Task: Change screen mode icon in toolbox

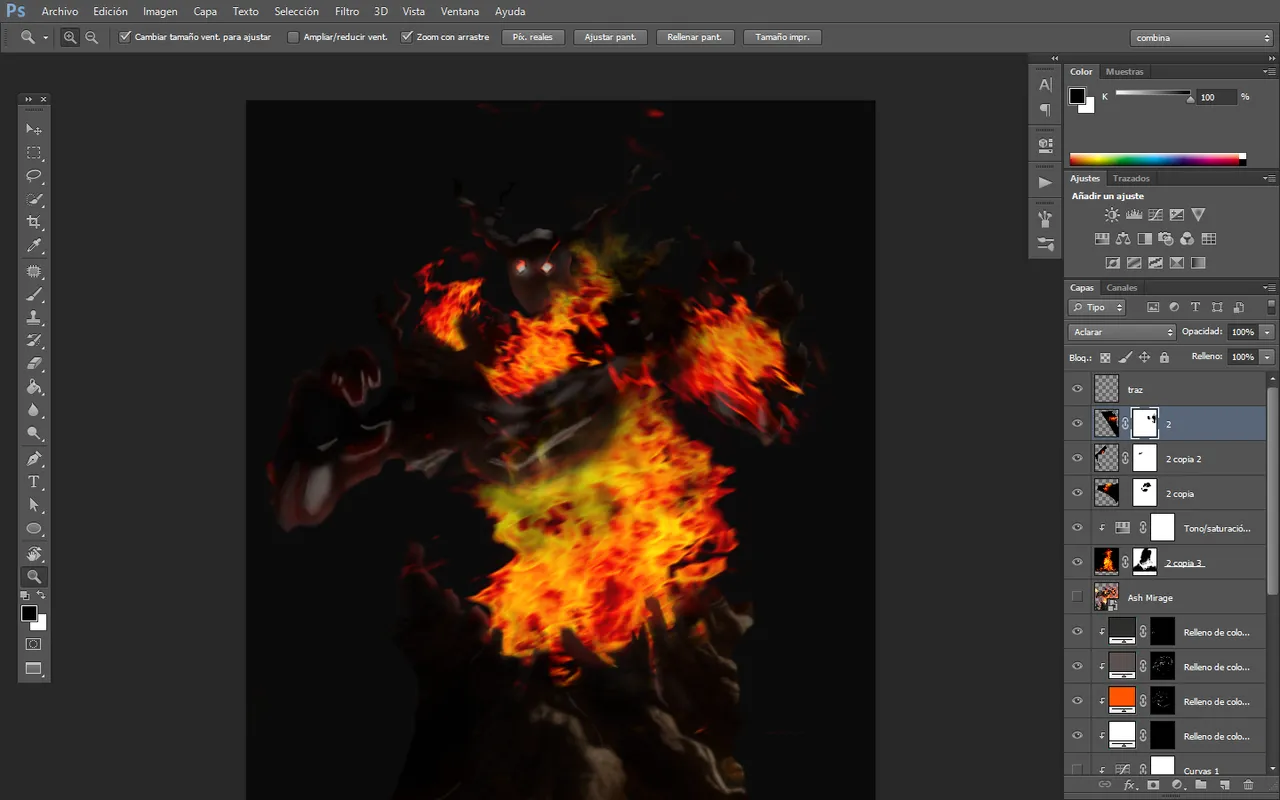Action: 34,668
